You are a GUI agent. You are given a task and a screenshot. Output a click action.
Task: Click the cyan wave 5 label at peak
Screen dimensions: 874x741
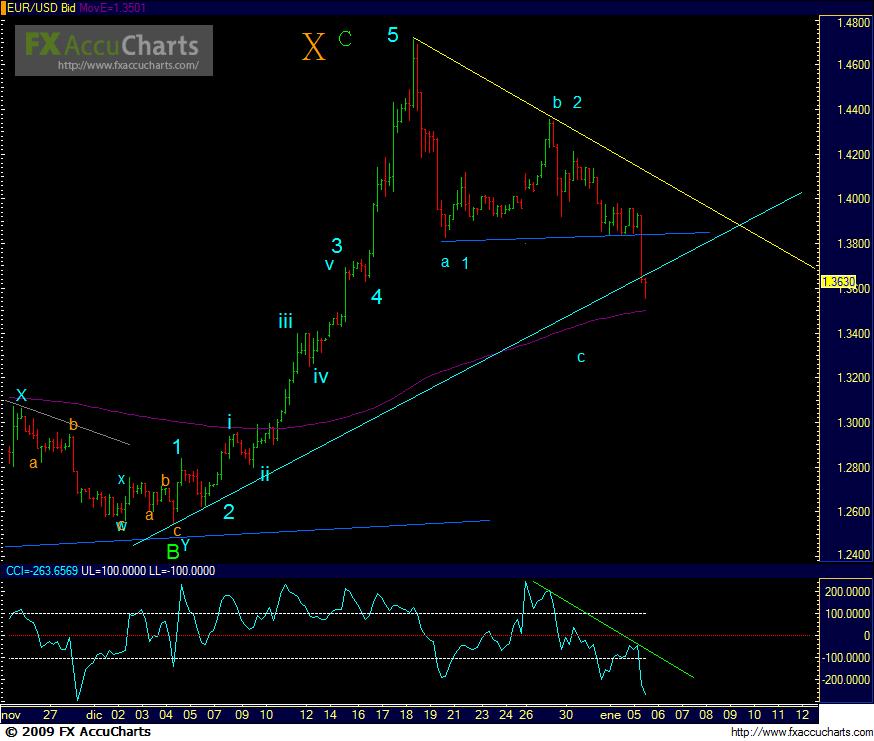[x=393, y=36]
